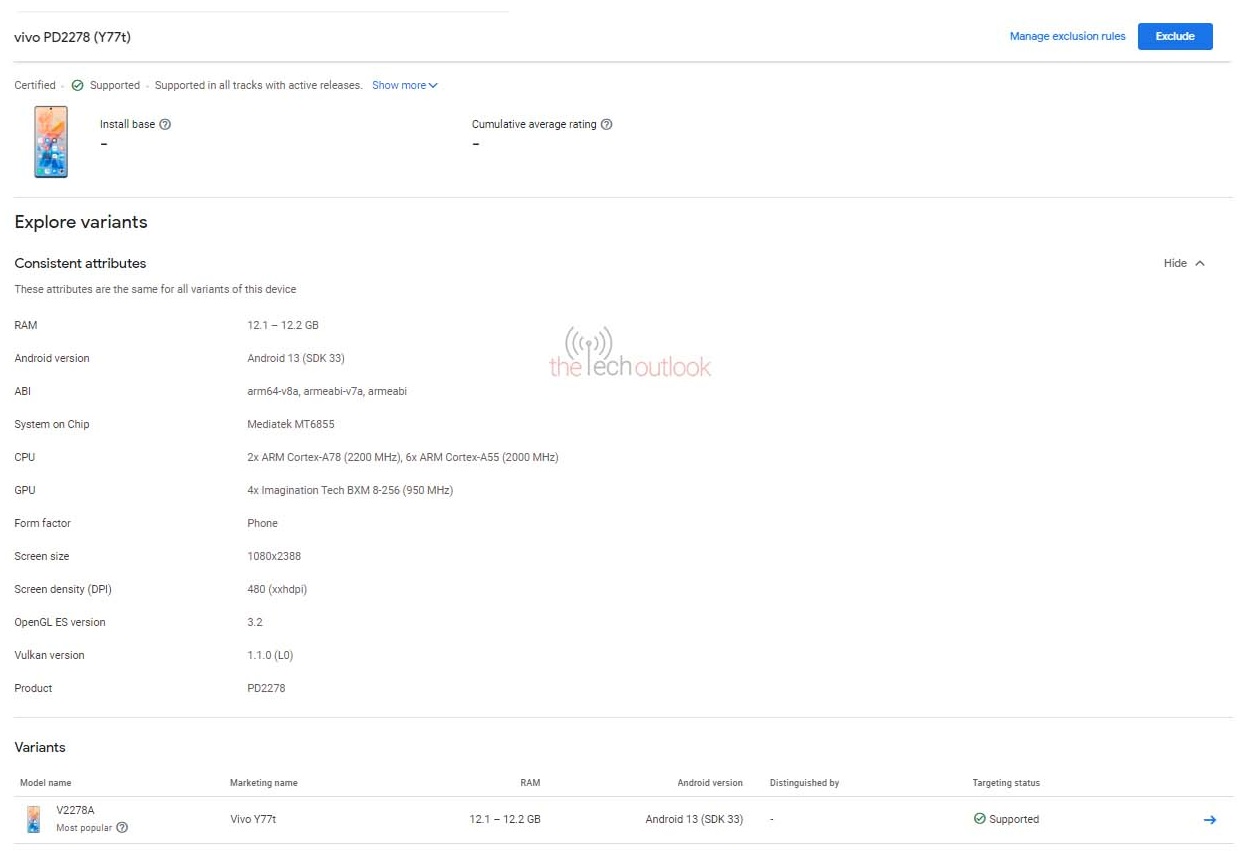Click the Distinguished by column header
The image size is (1244, 851).
(x=804, y=783)
